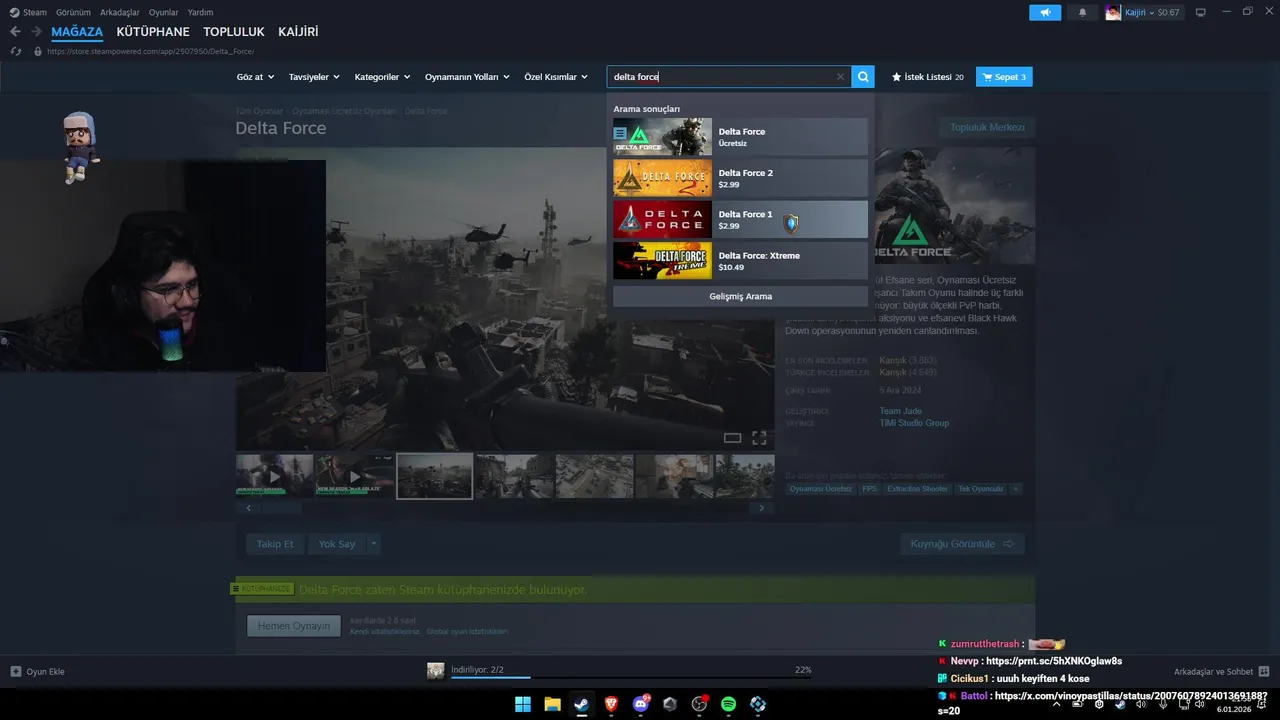Go back with the left arrow
Image resolution: width=1280 pixels, height=720 pixels.
(x=15, y=32)
